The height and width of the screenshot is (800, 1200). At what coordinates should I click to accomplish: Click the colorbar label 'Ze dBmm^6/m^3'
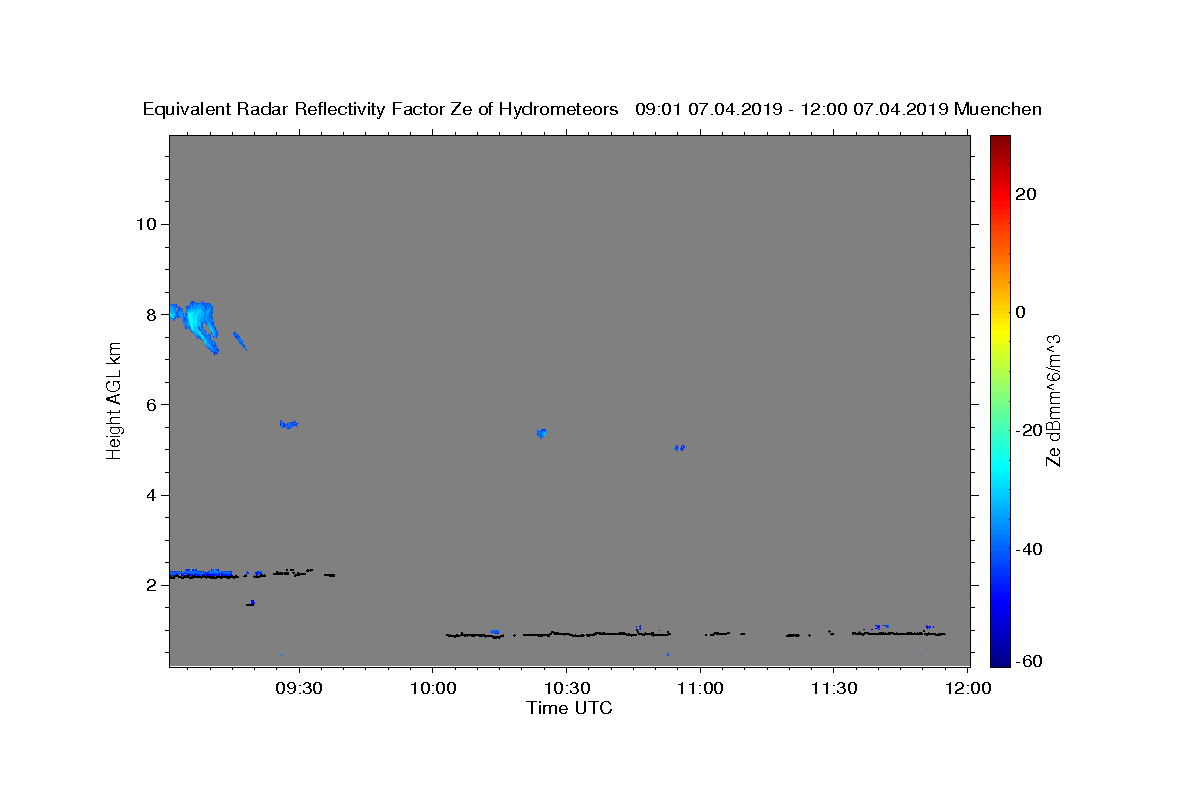click(1053, 400)
